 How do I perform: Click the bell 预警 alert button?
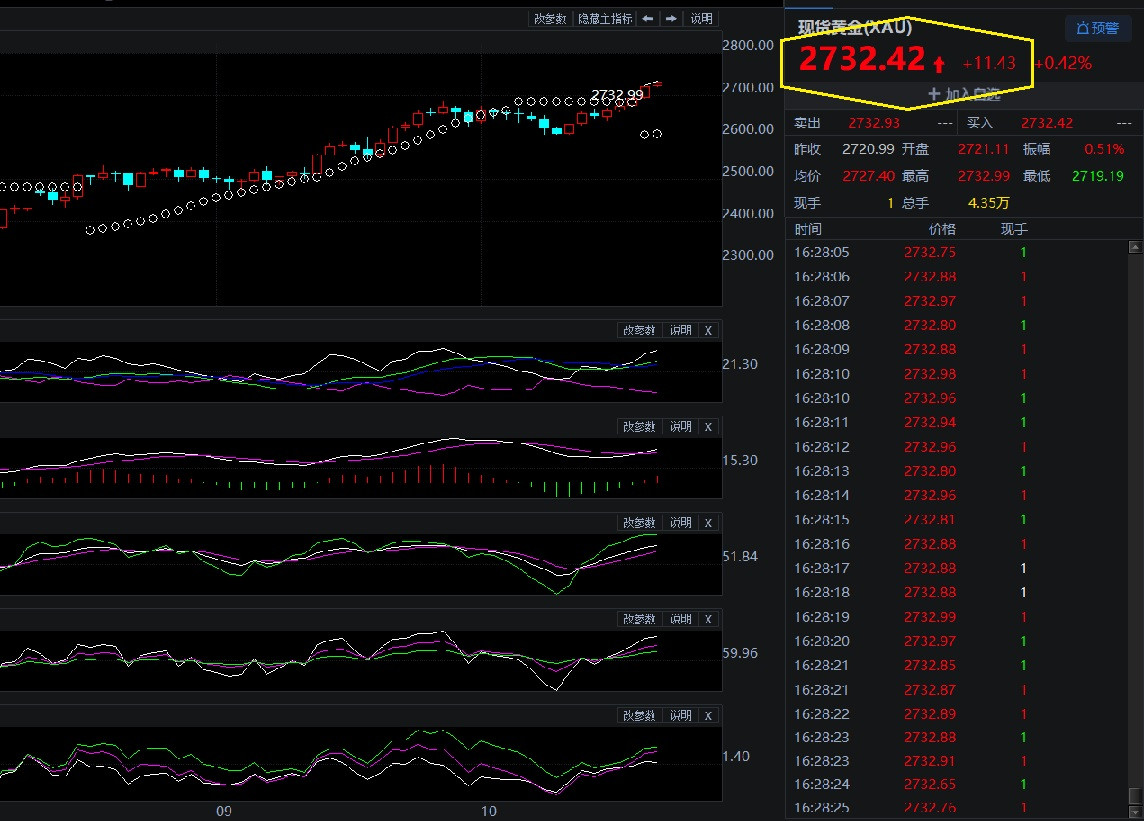(1092, 28)
